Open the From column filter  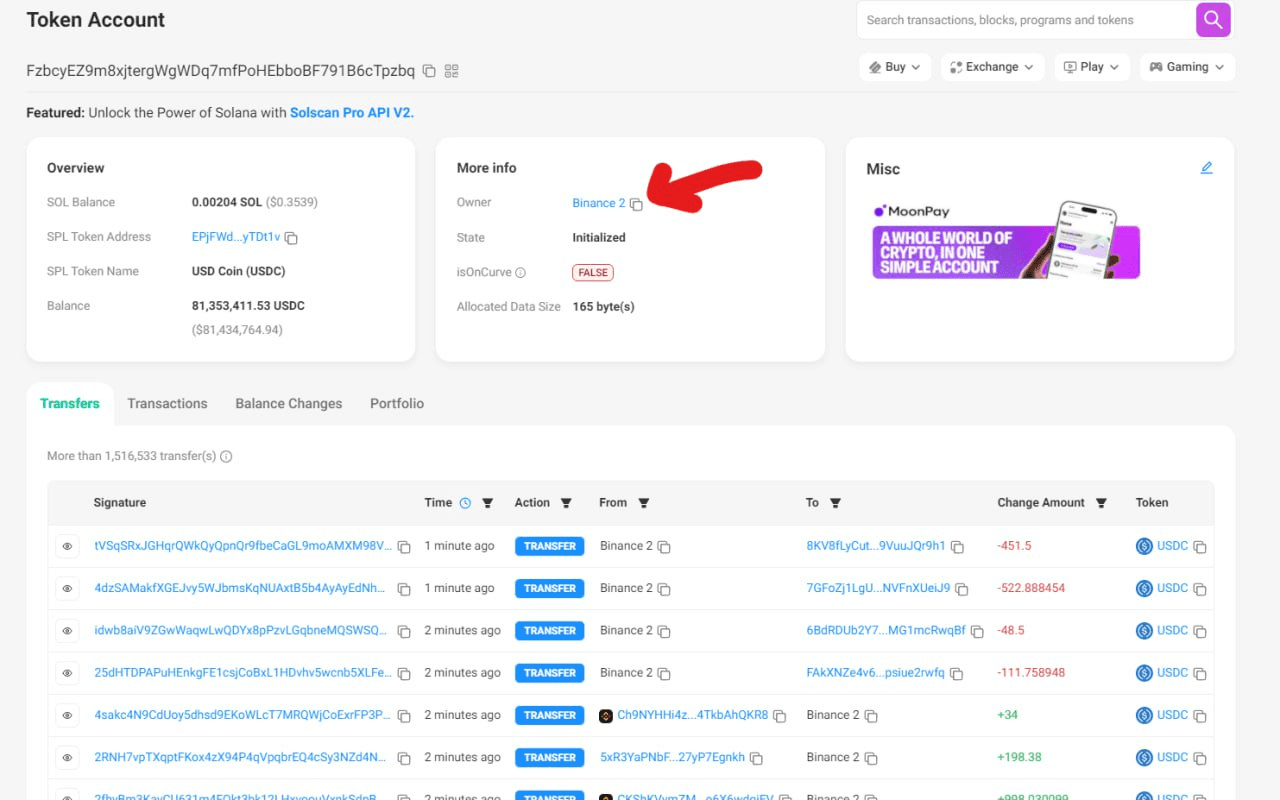644,503
